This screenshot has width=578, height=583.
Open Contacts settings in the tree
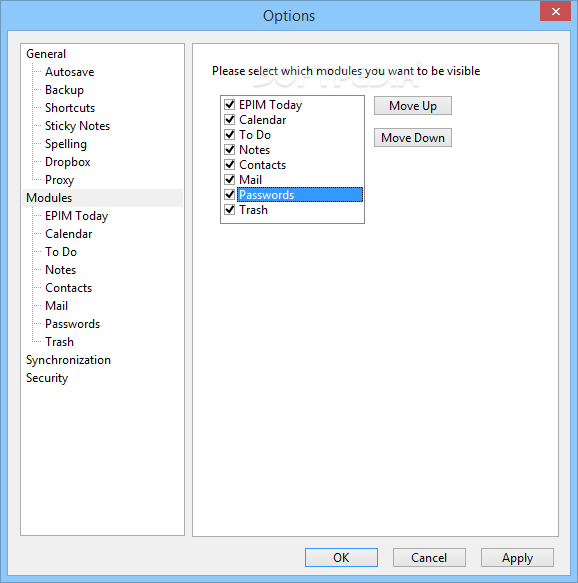[68, 288]
